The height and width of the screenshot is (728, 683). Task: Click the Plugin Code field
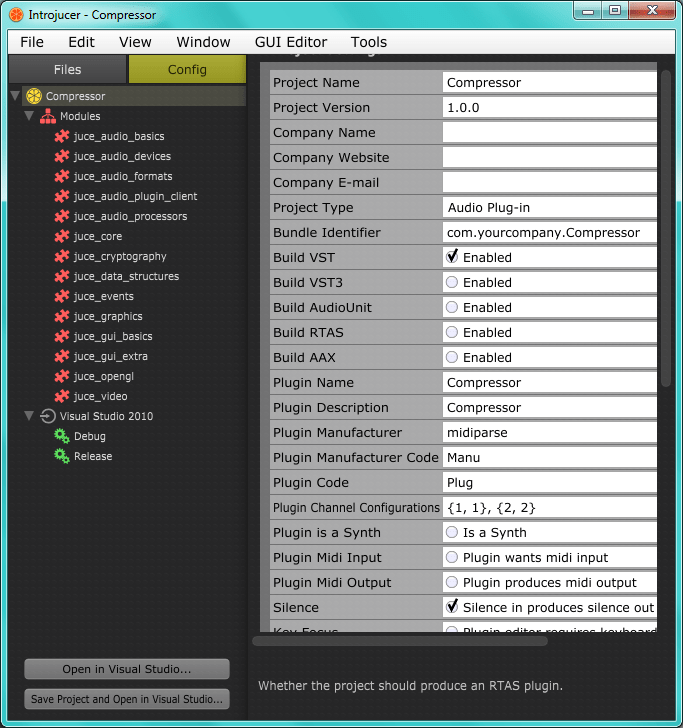pyautogui.click(x=550, y=483)
